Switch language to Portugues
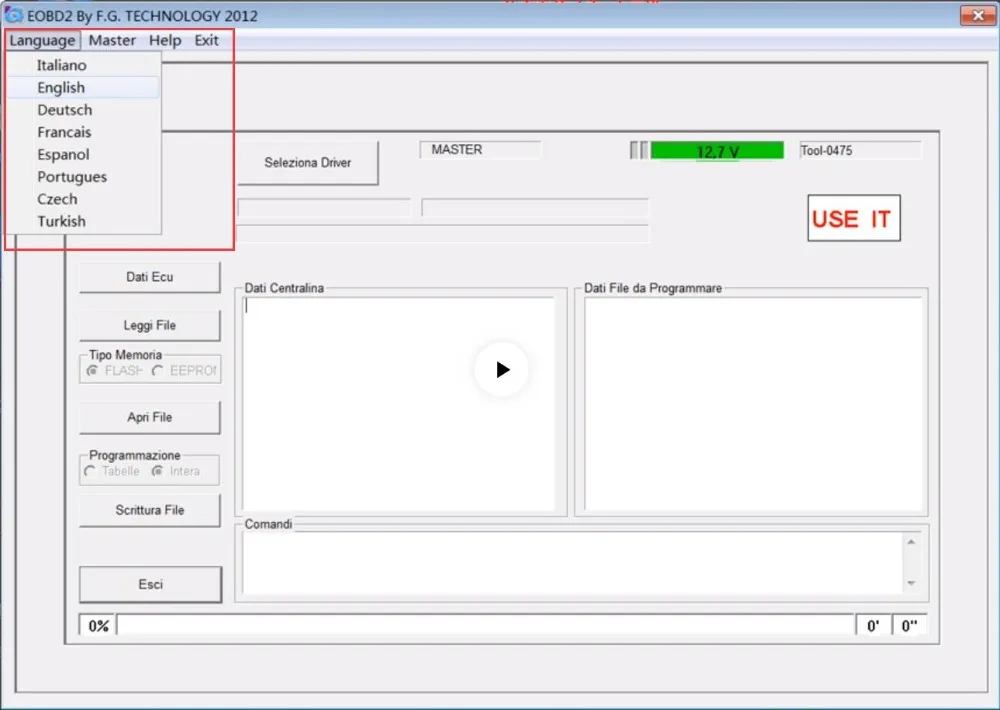The height and width of the screenshot is (710, 1000). pos(83,177)
